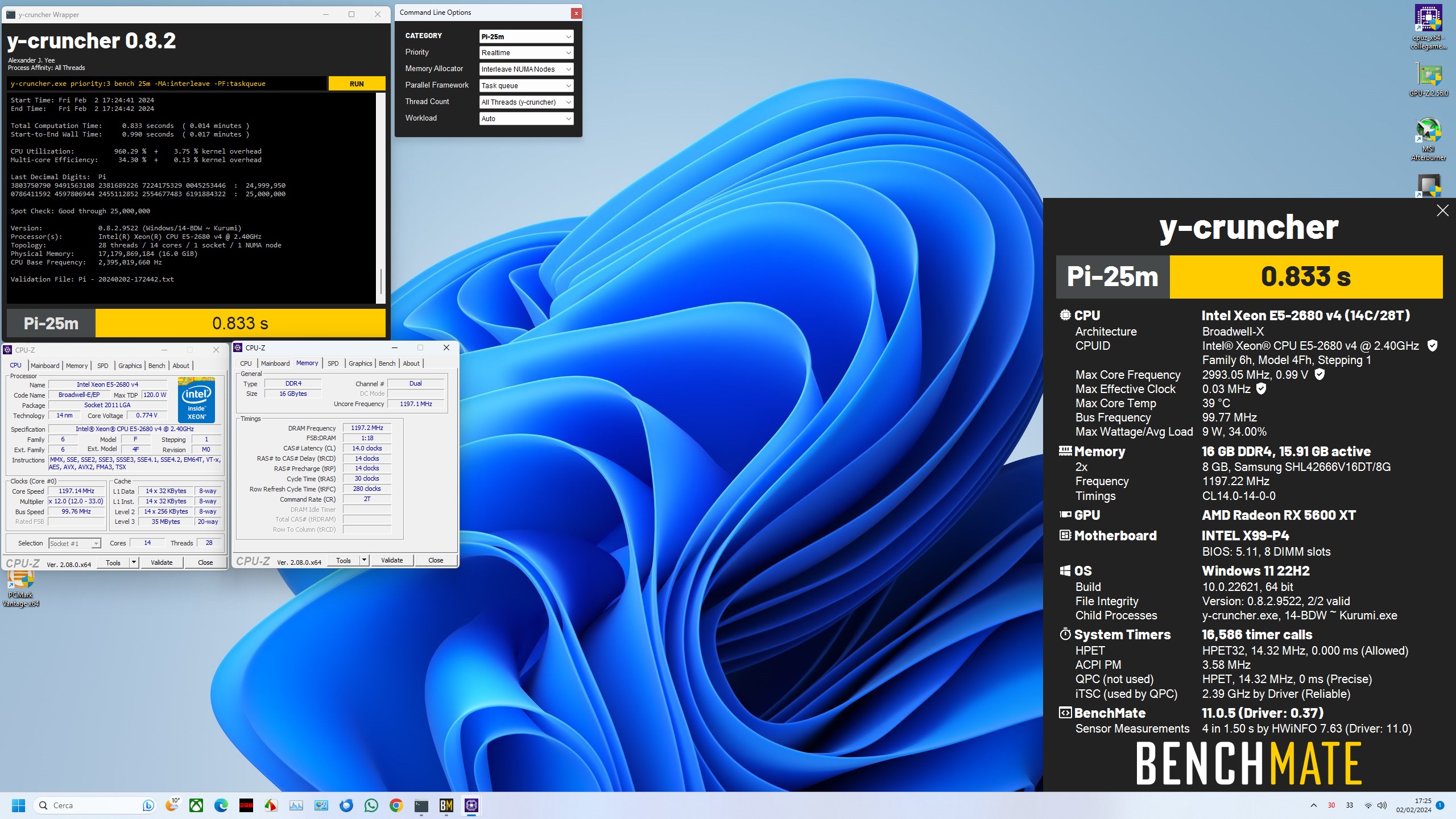
Task: Open the Priority dropdown set to Realtime
Action: point(526,52)
